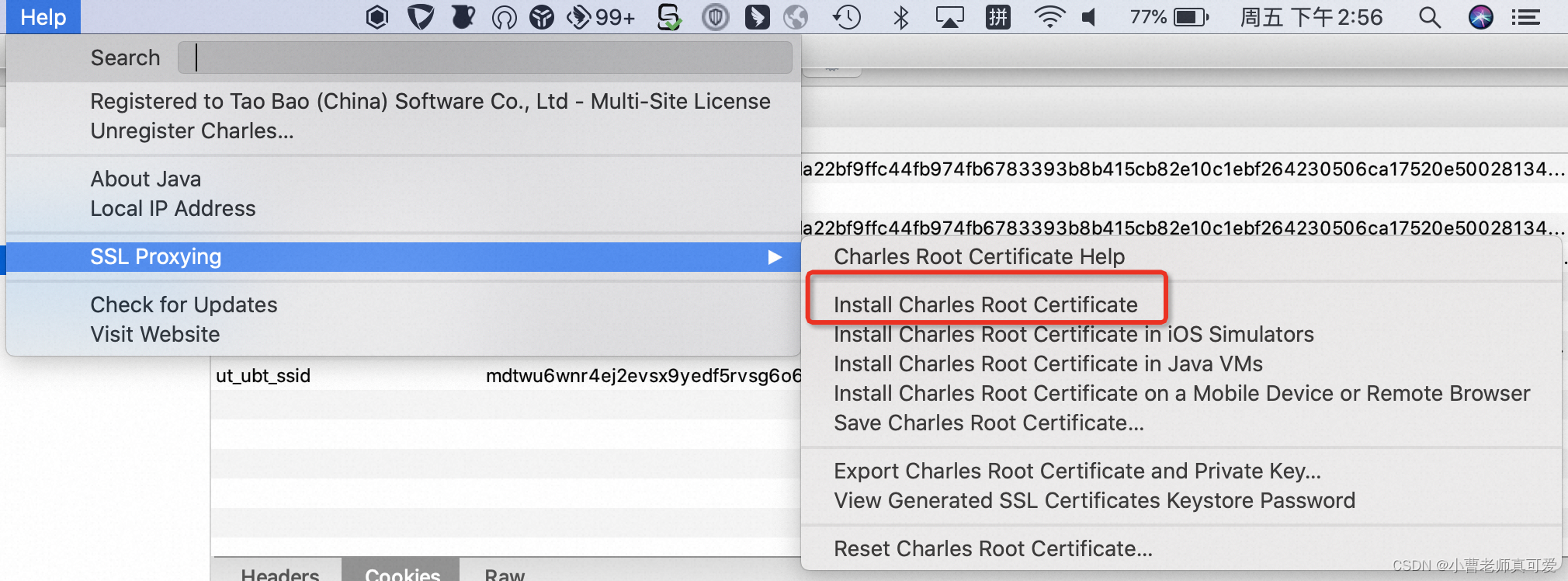This screenshot has width=1568, height=581.
Task: Open Spotlight search magnifier
Action: [x=1430, y=17]
